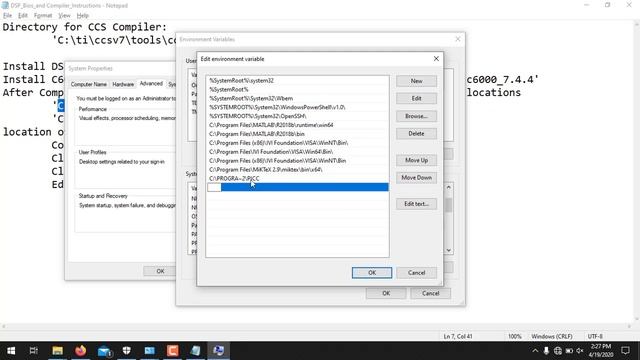Click Cancel in Environment Variables window

[430, 293]
